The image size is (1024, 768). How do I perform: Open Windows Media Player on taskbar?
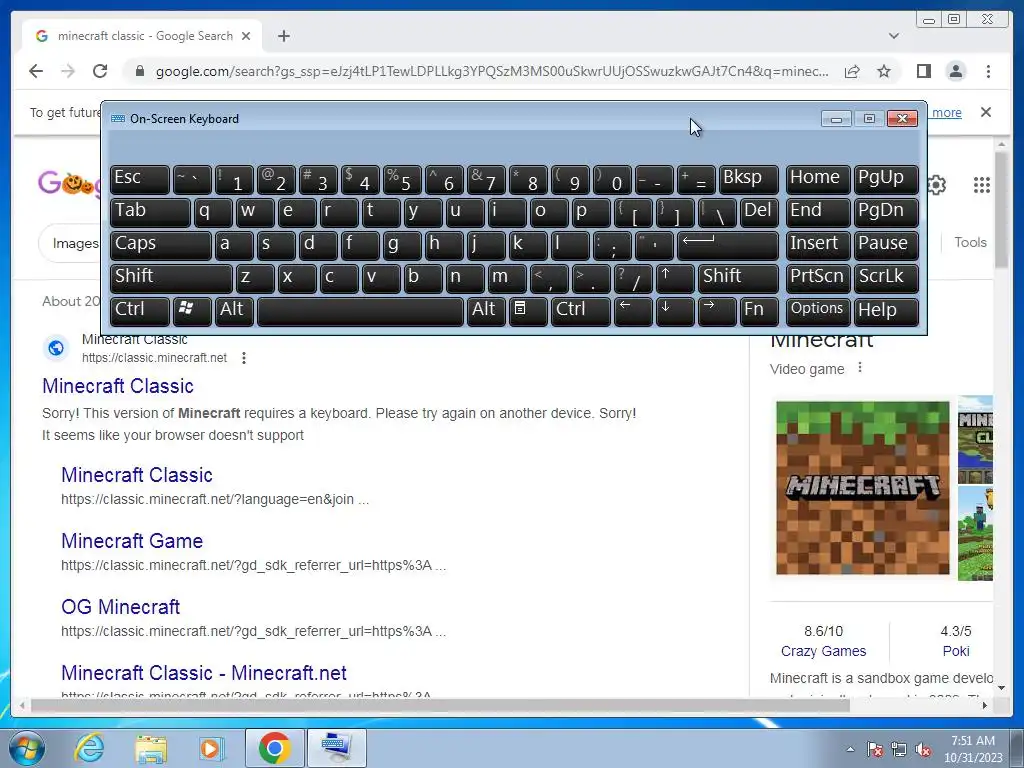[211, 748]
